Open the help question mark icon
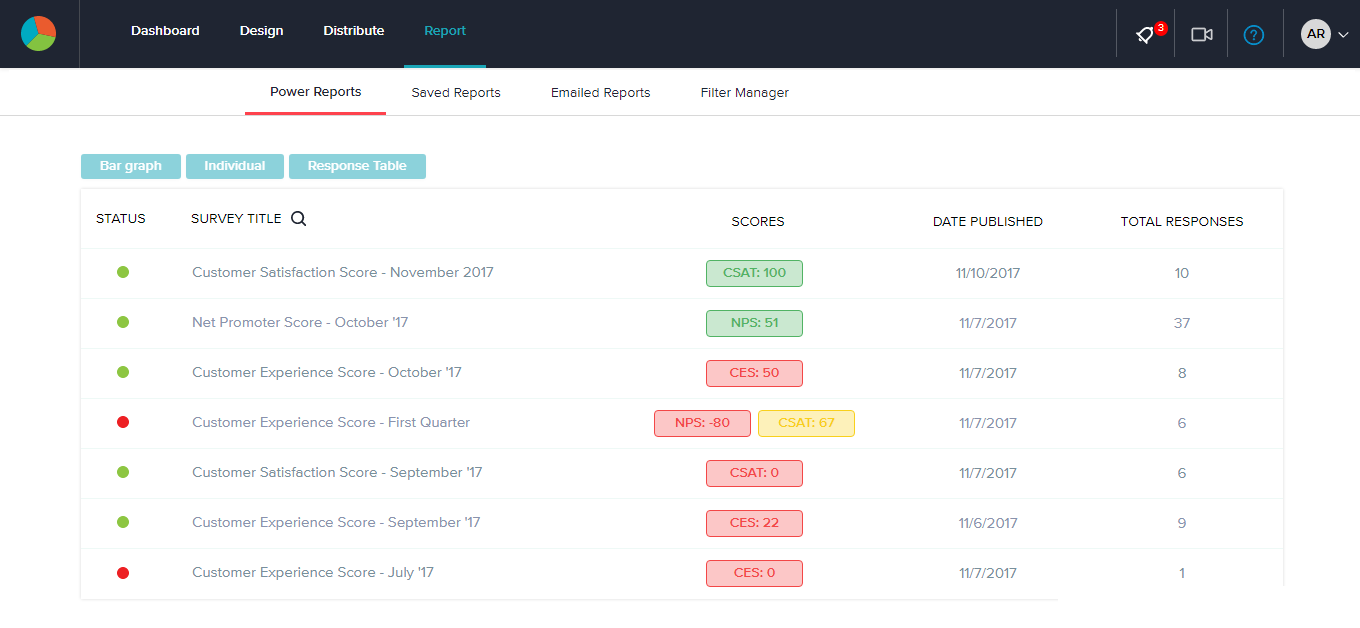The image size is (1360, 628). coord(1254,35)
